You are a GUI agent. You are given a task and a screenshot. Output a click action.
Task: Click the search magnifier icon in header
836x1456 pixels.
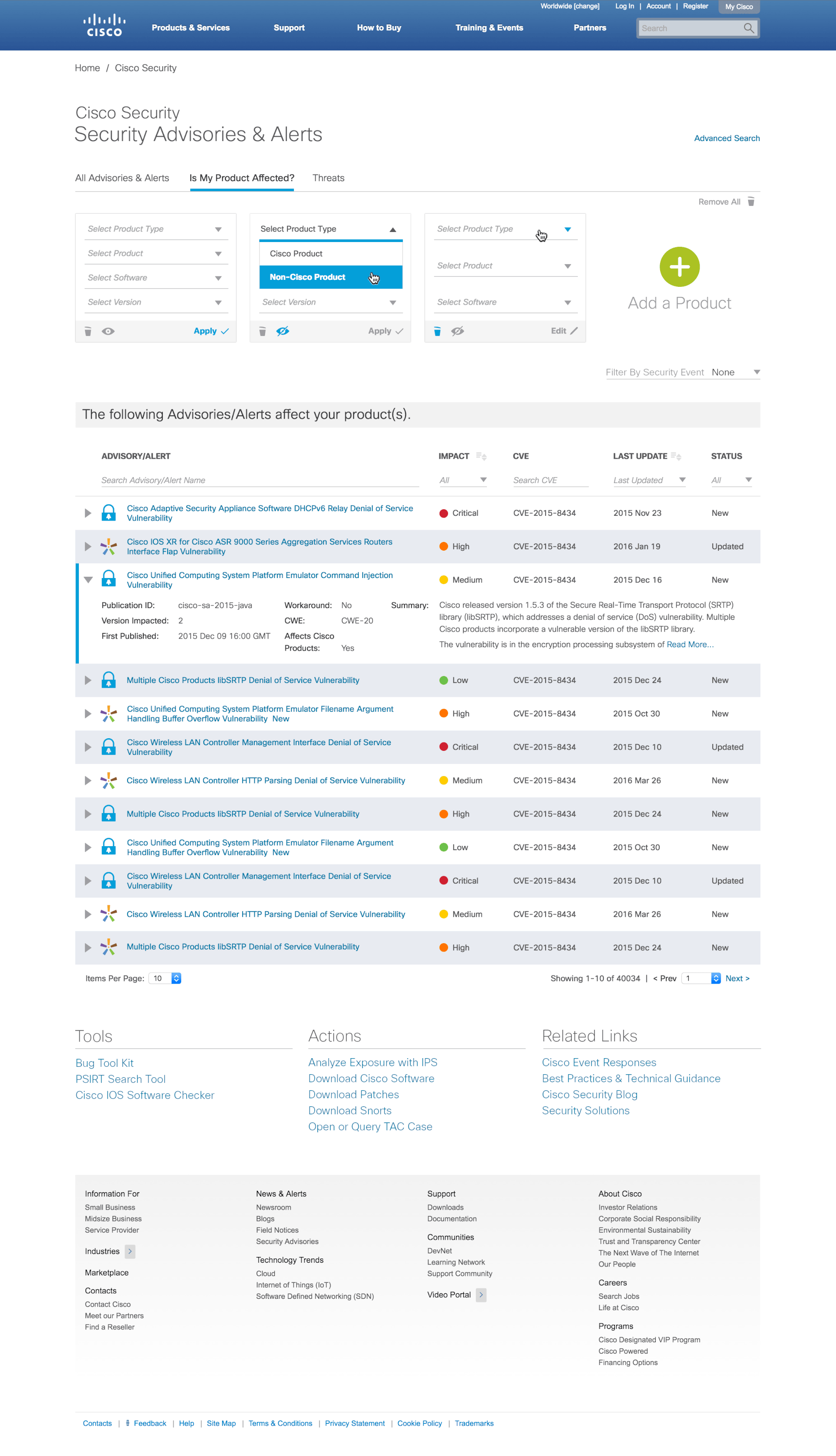748,28
